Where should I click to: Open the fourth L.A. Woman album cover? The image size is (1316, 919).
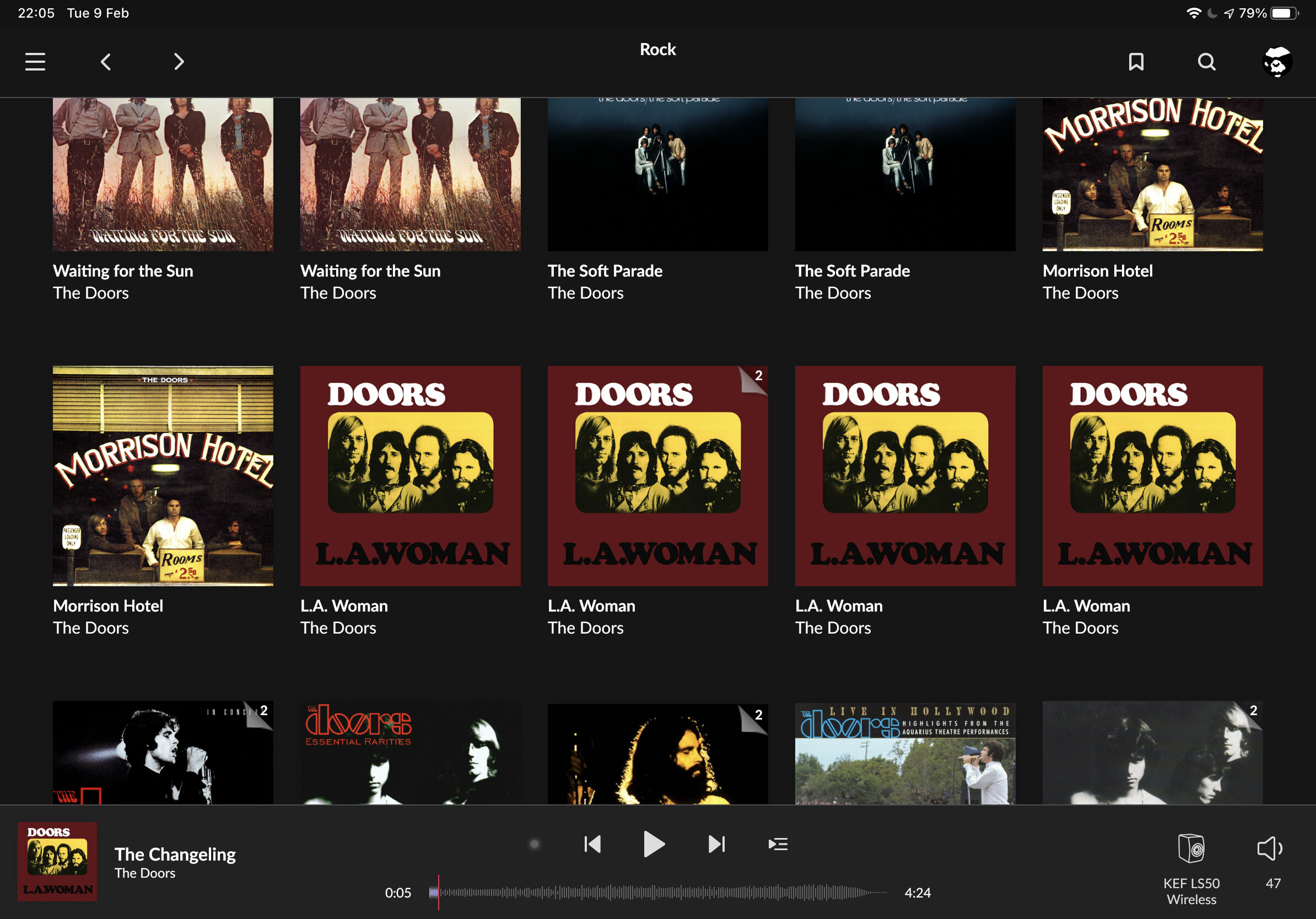[1153, 476]
